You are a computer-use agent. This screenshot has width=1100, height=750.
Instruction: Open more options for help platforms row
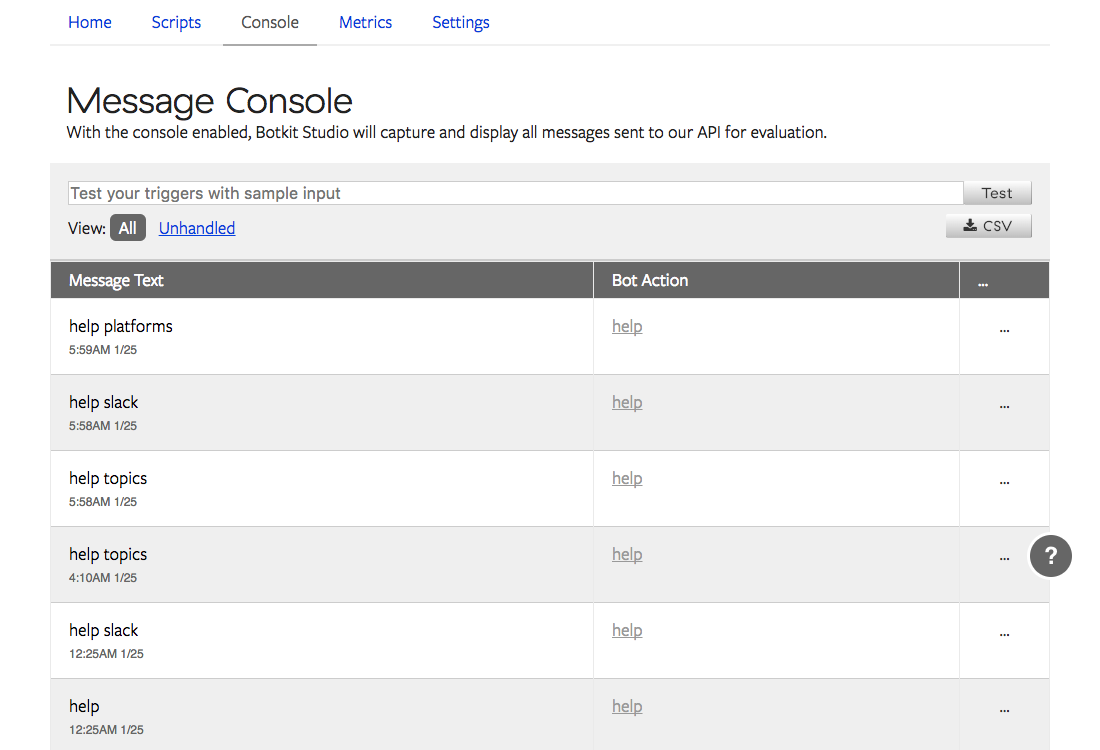pyautogui.click(x=1004, y=330)
